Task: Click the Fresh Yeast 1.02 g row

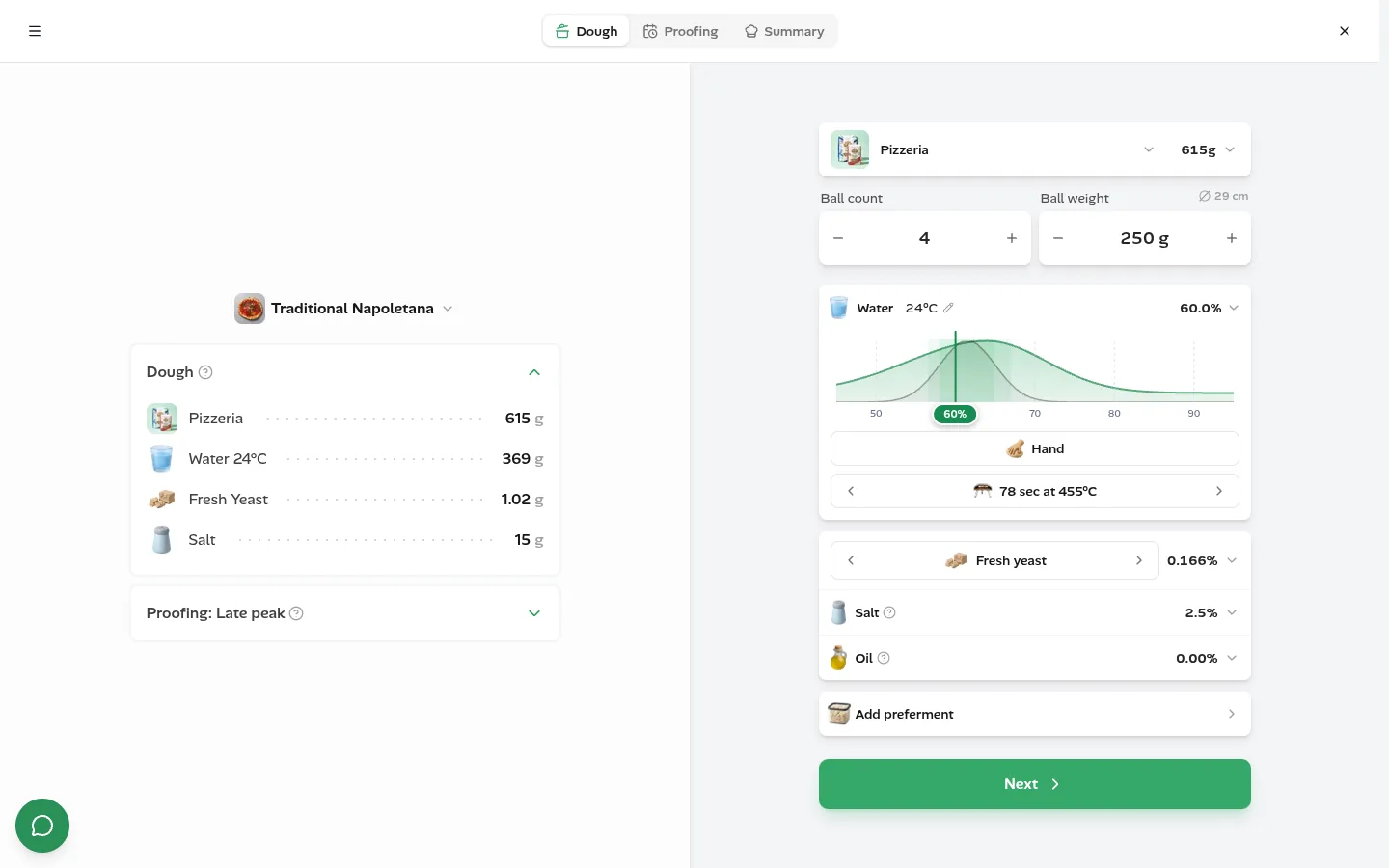Action: [345, 500]
